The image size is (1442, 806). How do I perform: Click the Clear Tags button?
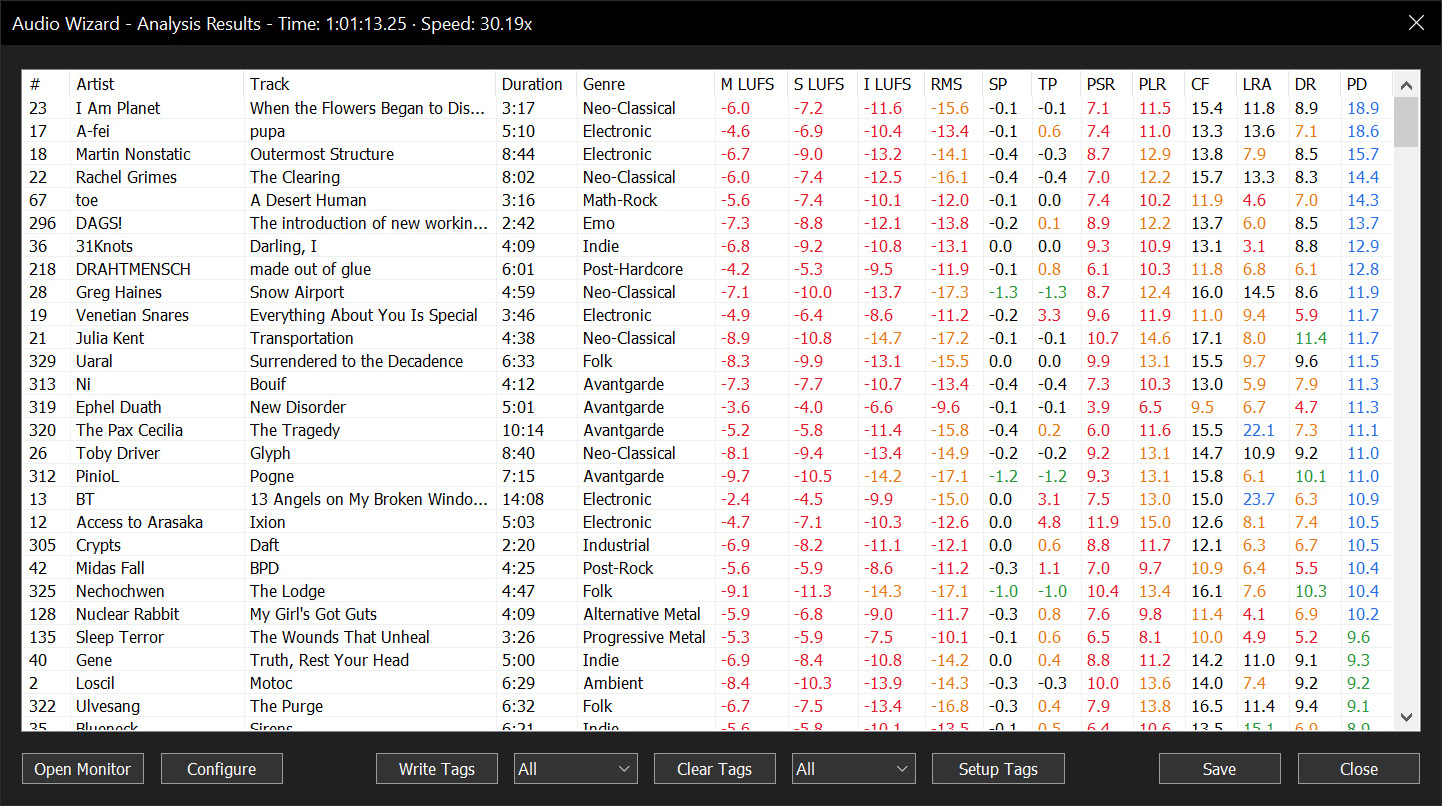pos(715,769)
